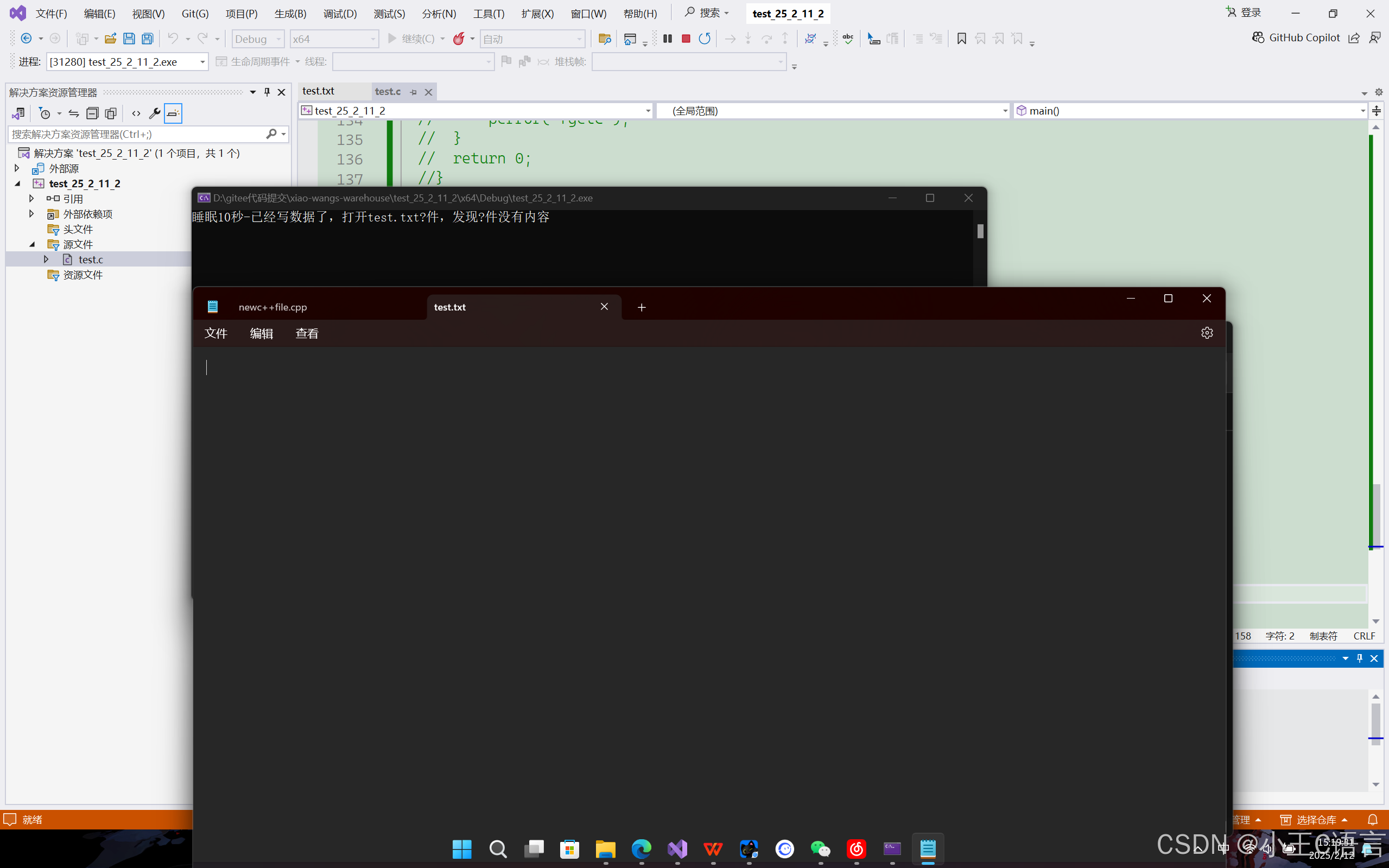Viewport: 1389px width, 868px height.
Task: Click the Share icon beside GitHub Copilot
Action: 1354,38
